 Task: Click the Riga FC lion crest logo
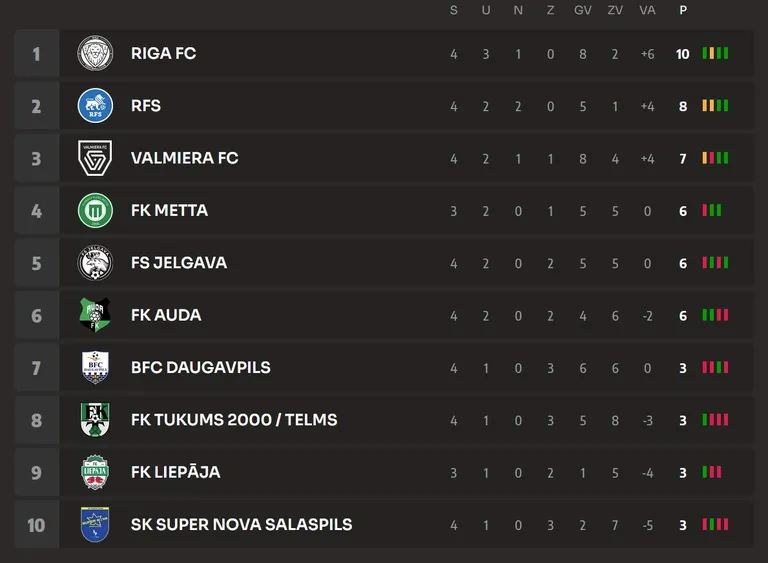point(95,53)
